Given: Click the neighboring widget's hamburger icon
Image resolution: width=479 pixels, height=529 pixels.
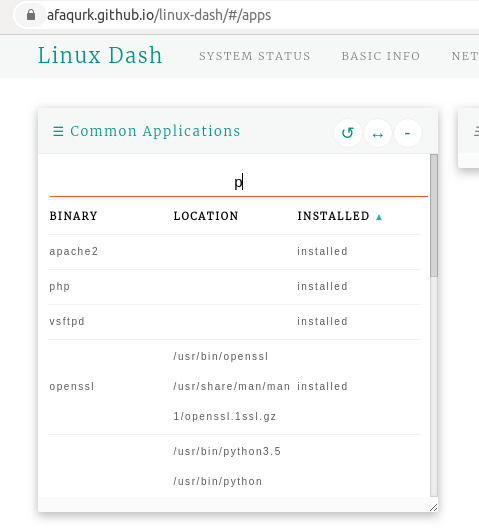Looking at the screenshot, I should coord(476,131).
